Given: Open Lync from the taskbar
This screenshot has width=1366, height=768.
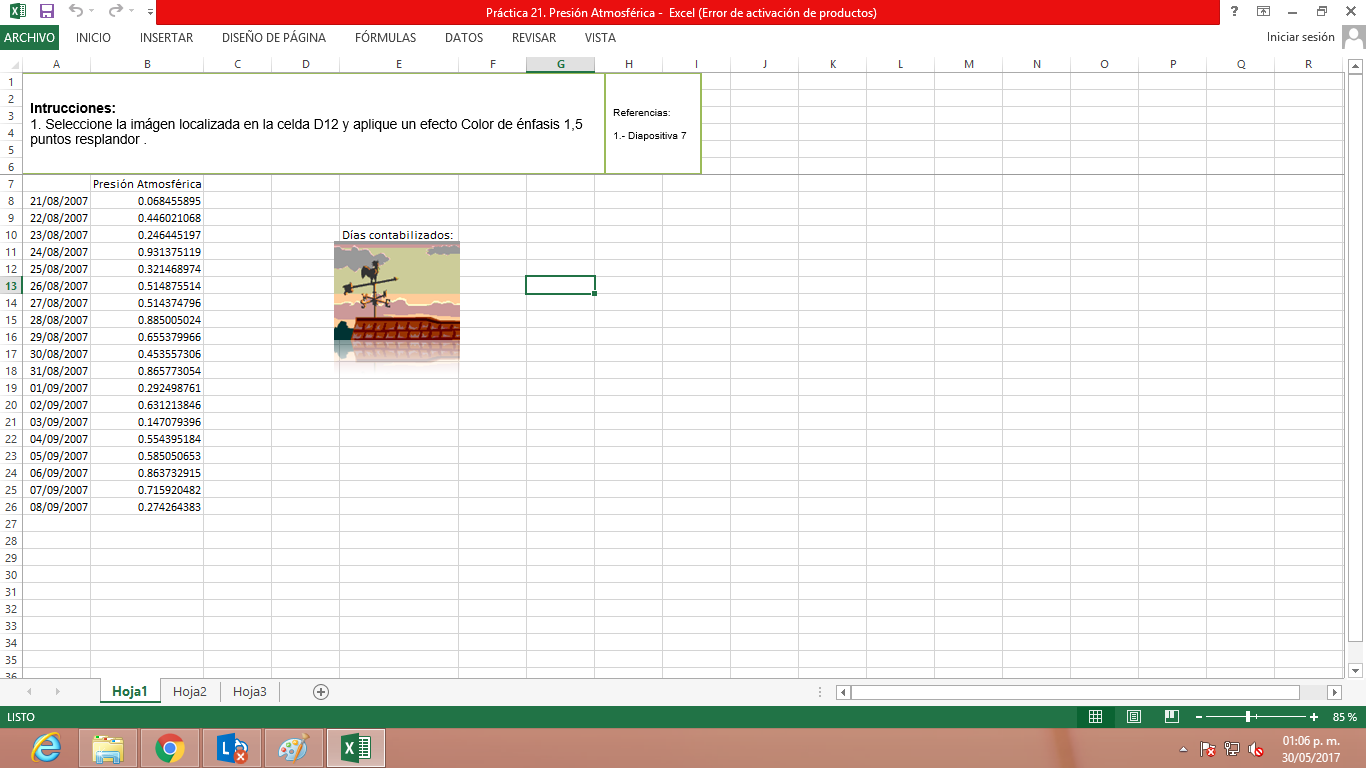Looking at the screenshot, I should [x=232, y=748].
